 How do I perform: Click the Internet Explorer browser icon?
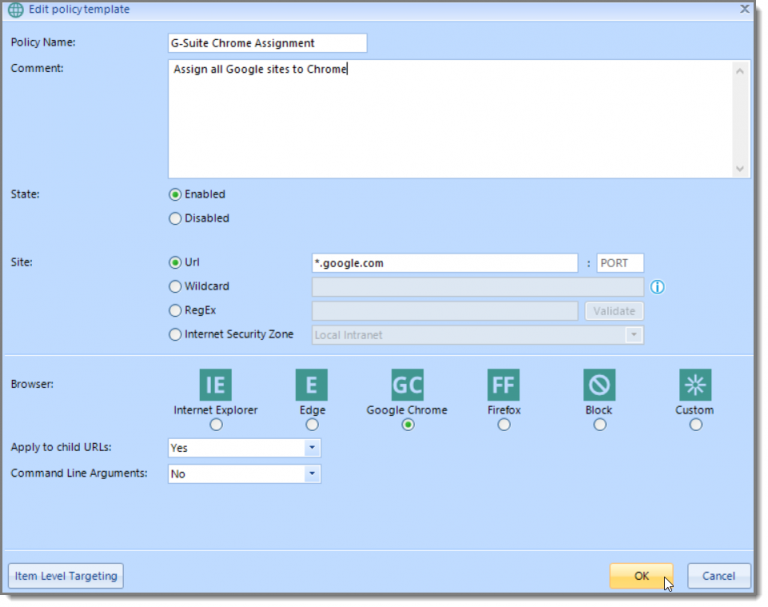click(215, 385)
